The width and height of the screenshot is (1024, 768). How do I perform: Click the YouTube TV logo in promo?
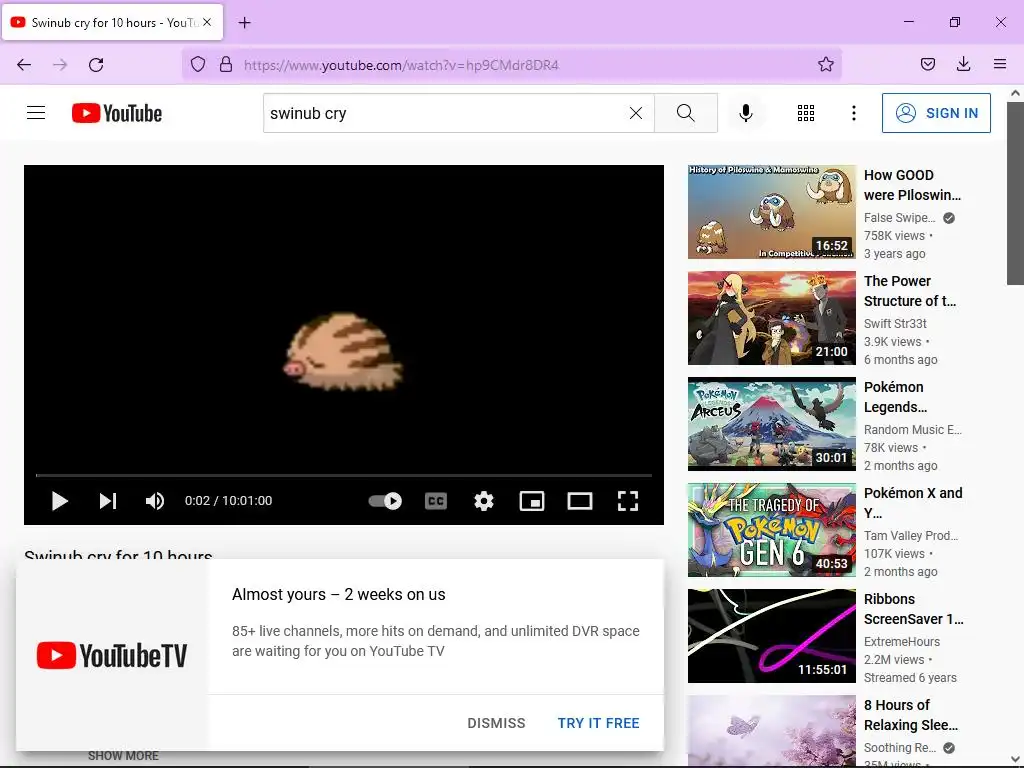click(x=112, y=655)
